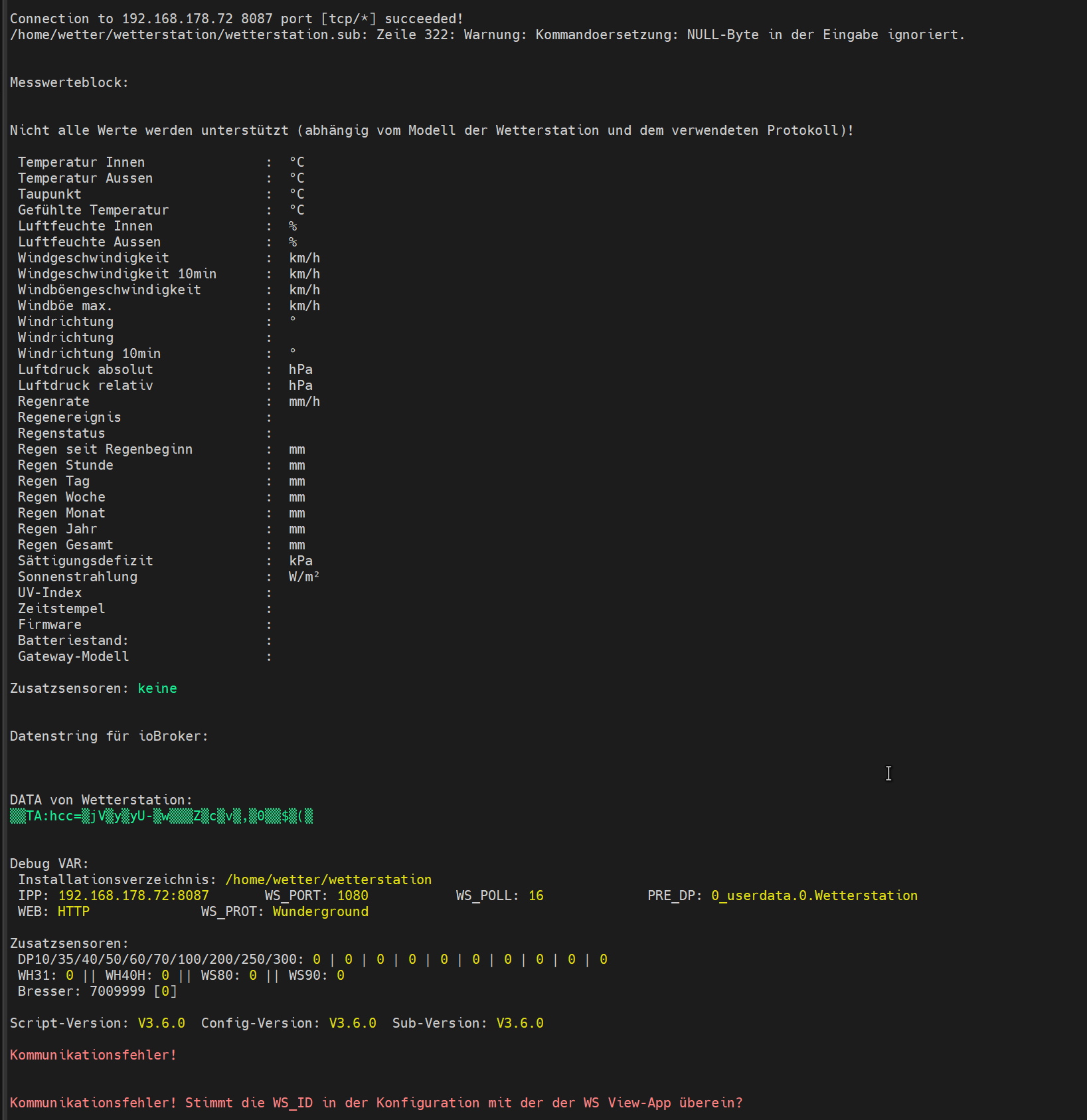Screen dimensions: 1087x1120
Task: Select the WEB value HTTP
Action: [73, 911]
